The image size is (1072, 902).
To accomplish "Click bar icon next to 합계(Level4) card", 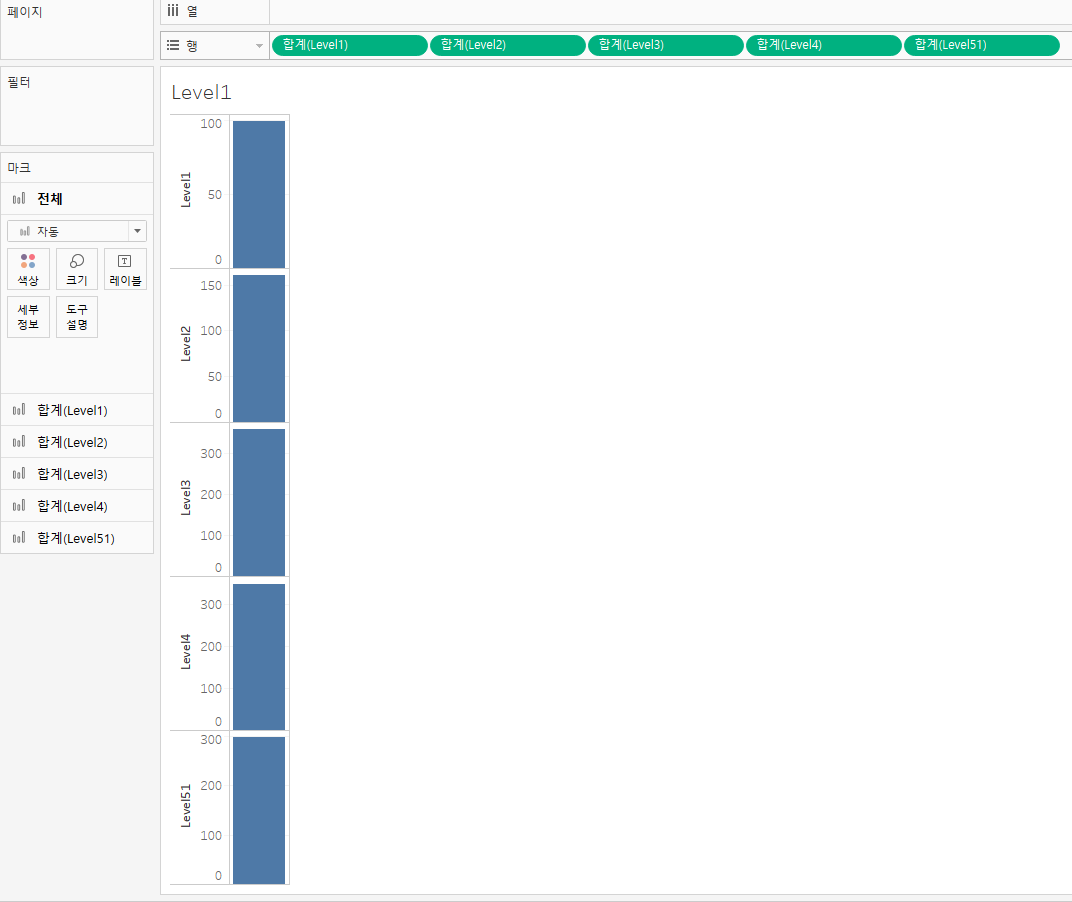I will coord(19,506).
